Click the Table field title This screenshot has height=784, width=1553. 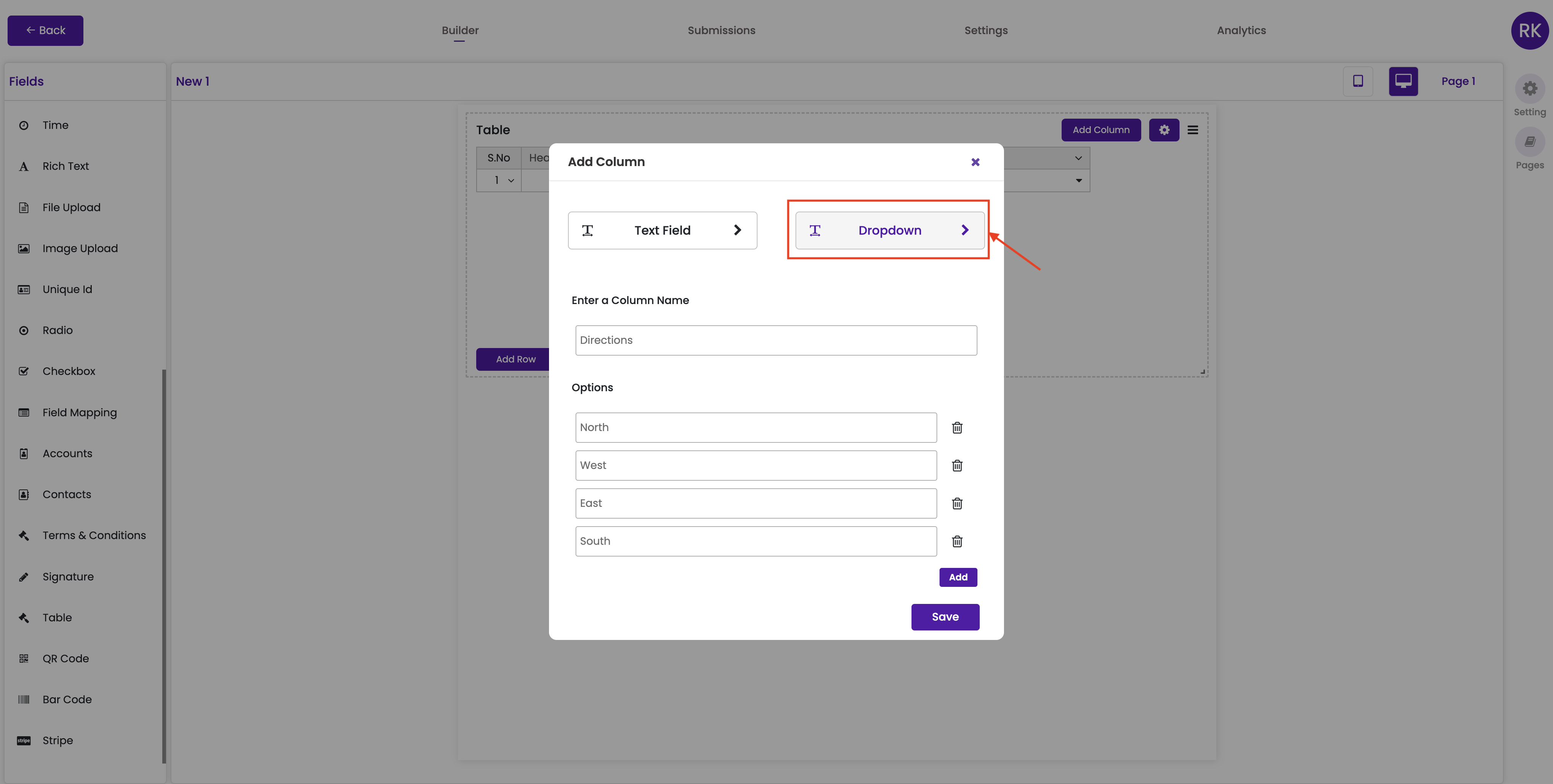pos(493,130)
